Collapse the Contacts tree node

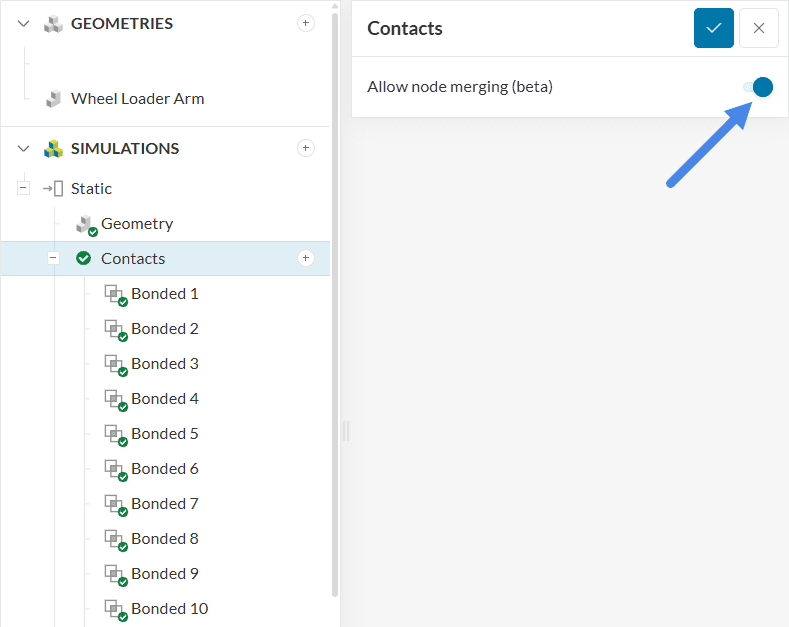(x=53, y=258)
